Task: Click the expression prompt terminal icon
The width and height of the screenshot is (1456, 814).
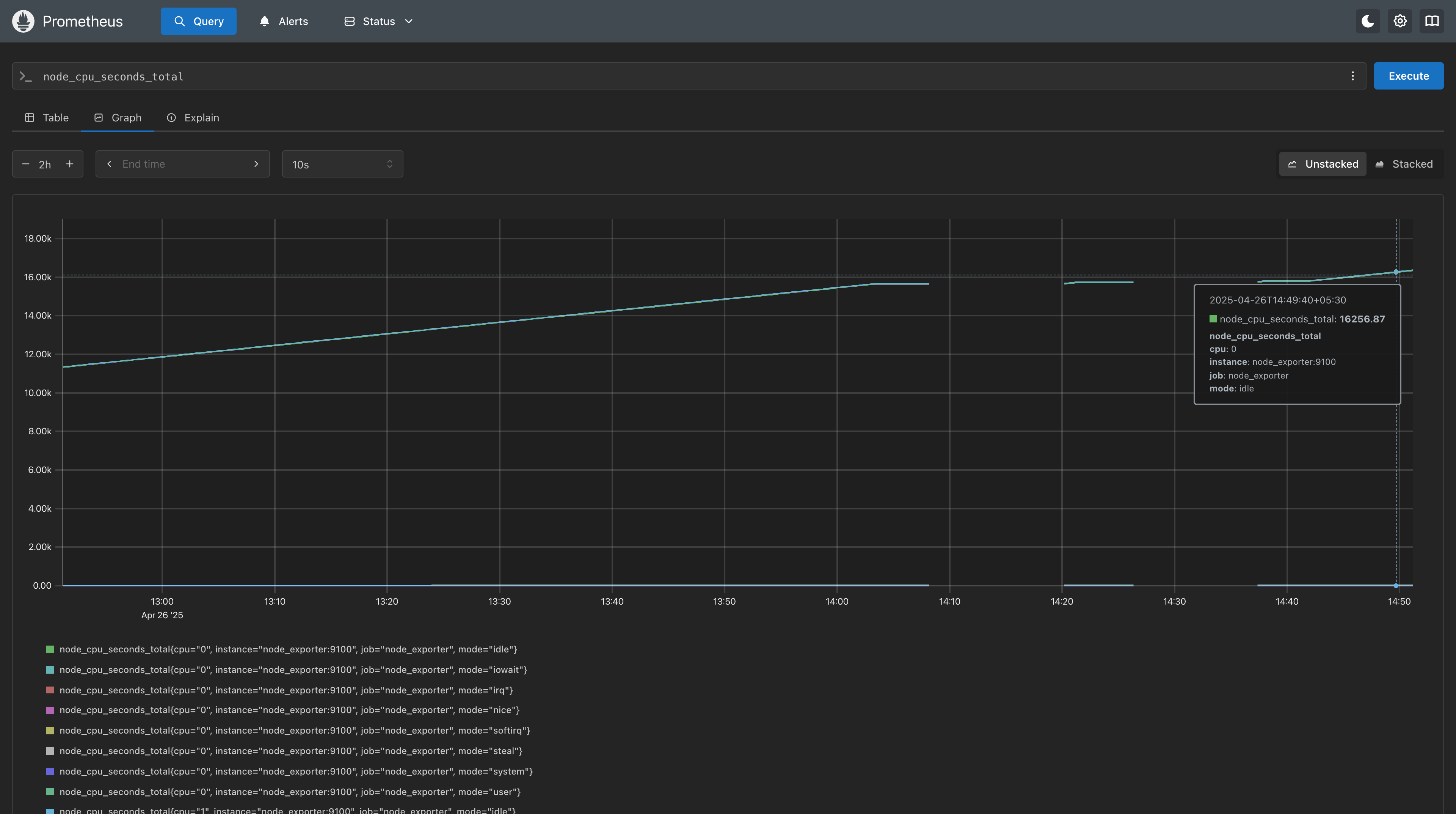Action: point(25,76)
